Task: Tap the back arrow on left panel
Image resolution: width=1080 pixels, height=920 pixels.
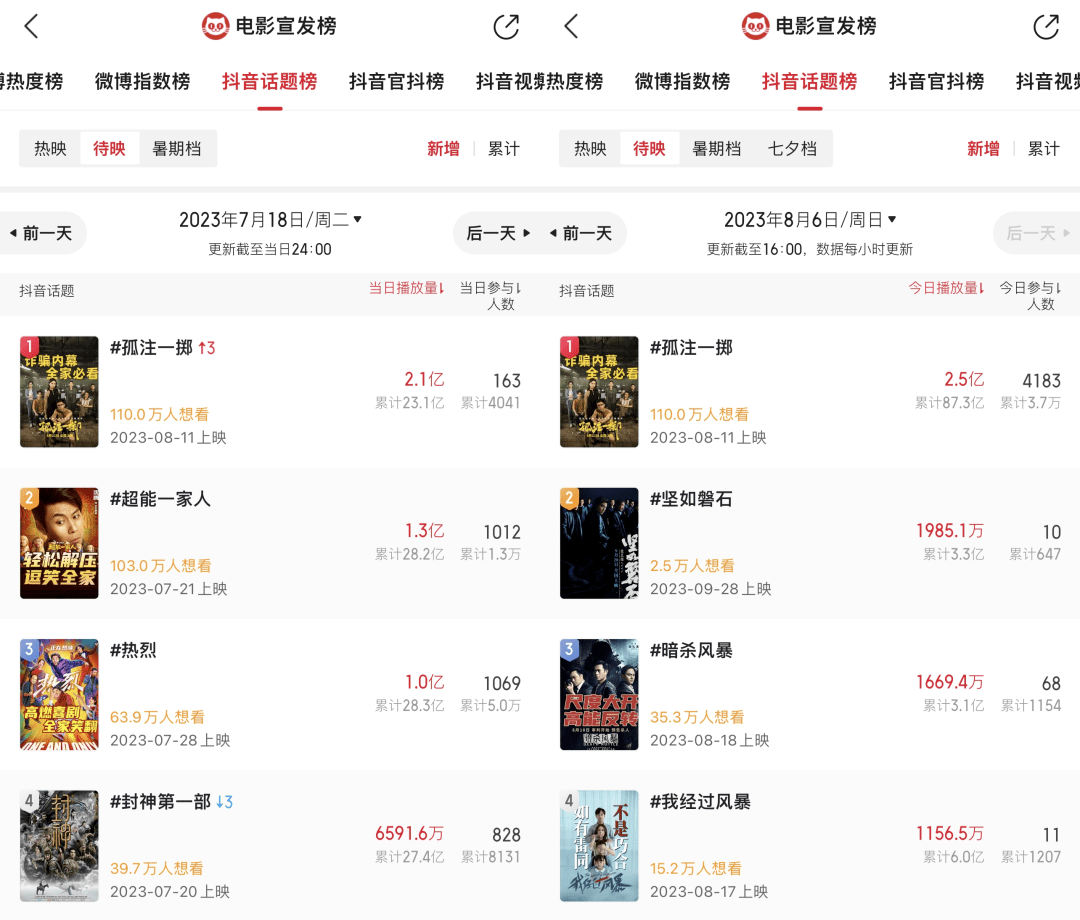Action: click(x=31, y=27)
